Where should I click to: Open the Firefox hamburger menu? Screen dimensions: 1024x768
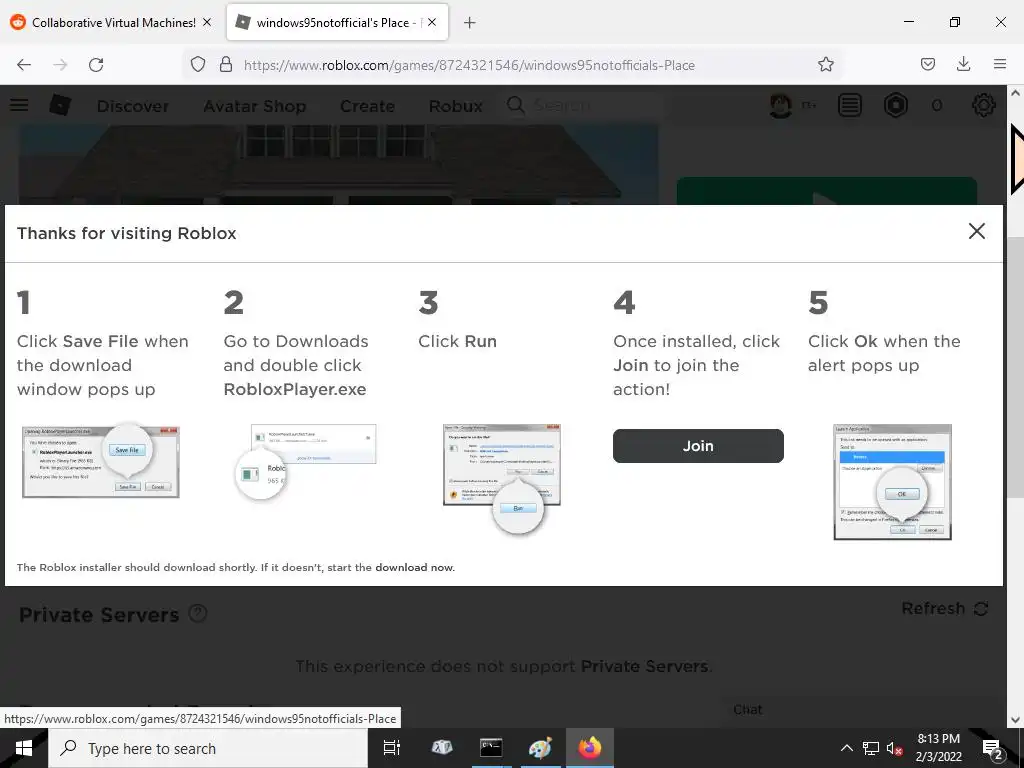pyautogui.click(x=999, y=65)
